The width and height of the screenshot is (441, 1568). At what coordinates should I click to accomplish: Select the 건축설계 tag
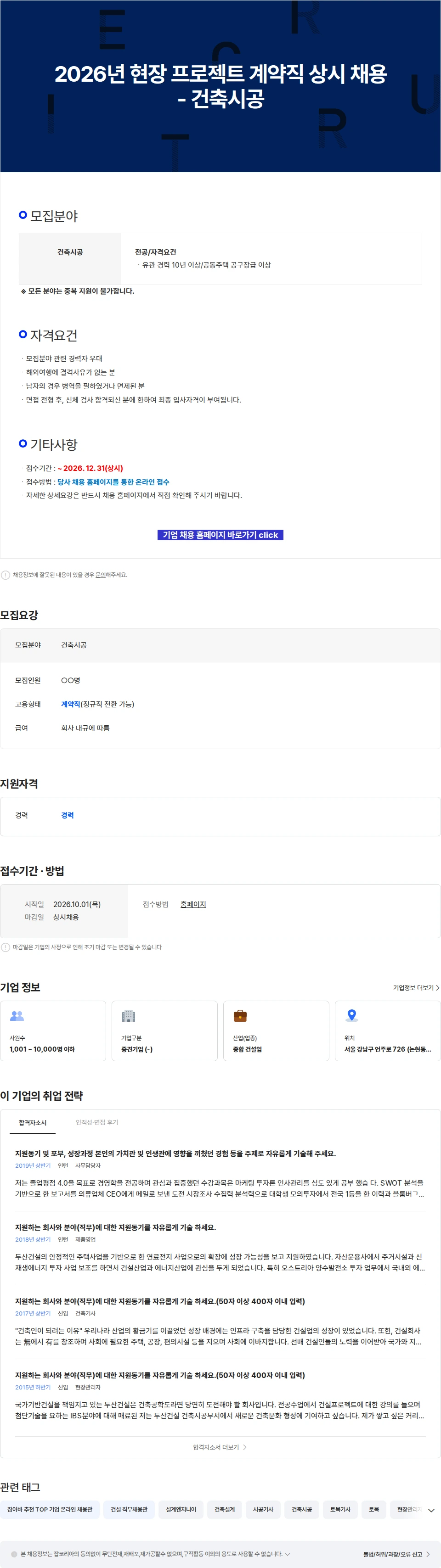pos(225,1509)
